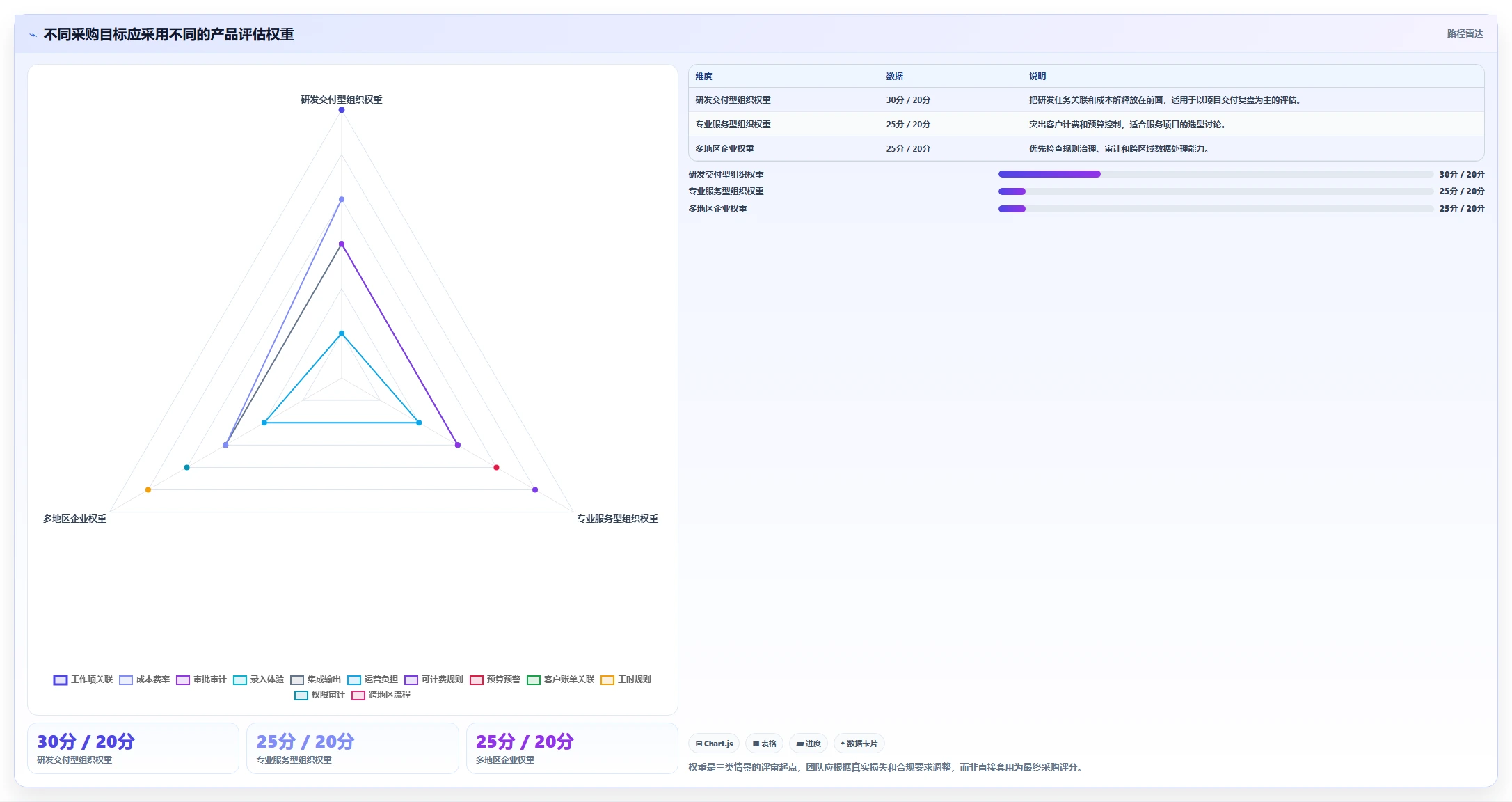Click the radar axis label 专业服务型组织权重
The height and width of the screenshot is (802, 1512).
pyautogui.click(x=617, y=519)
